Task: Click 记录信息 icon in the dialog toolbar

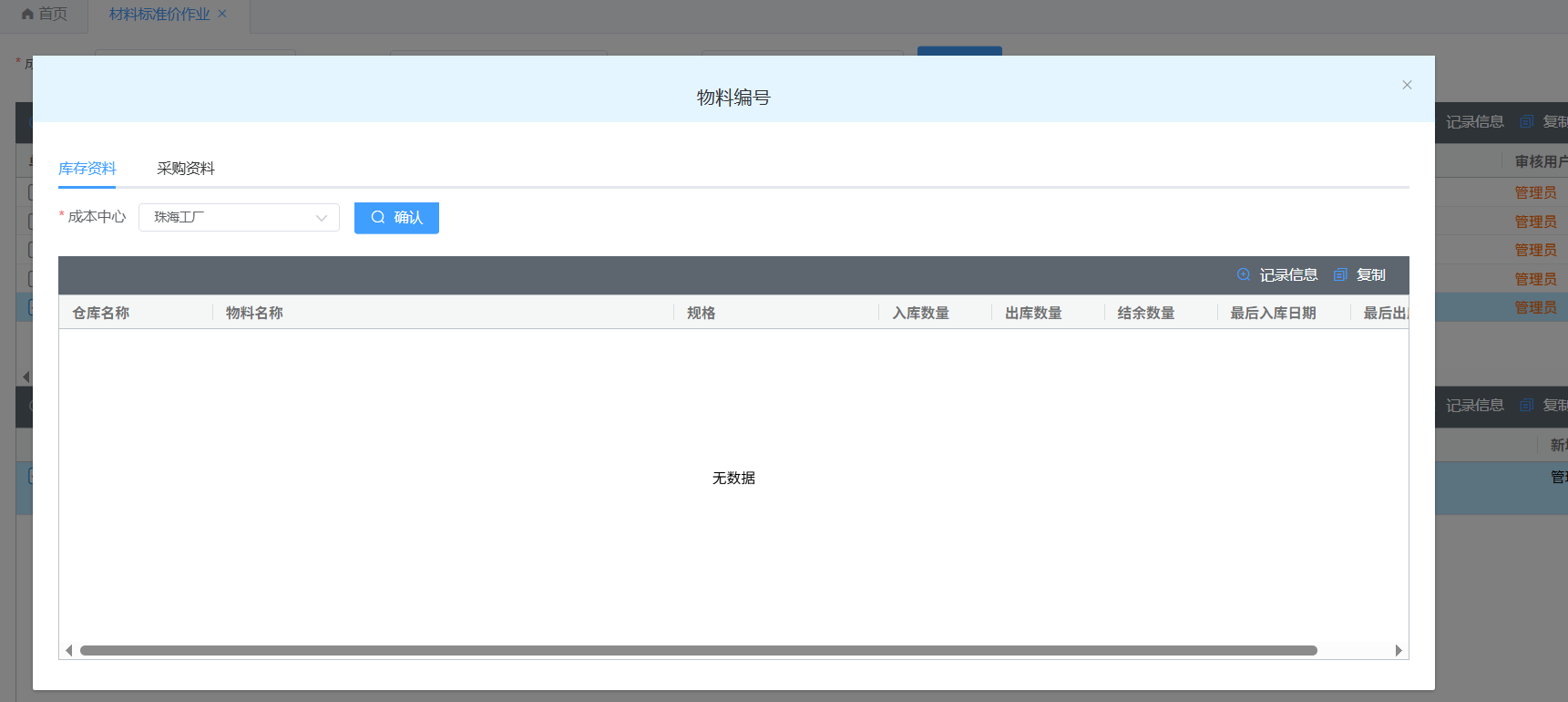Action: pos(1244,275)
